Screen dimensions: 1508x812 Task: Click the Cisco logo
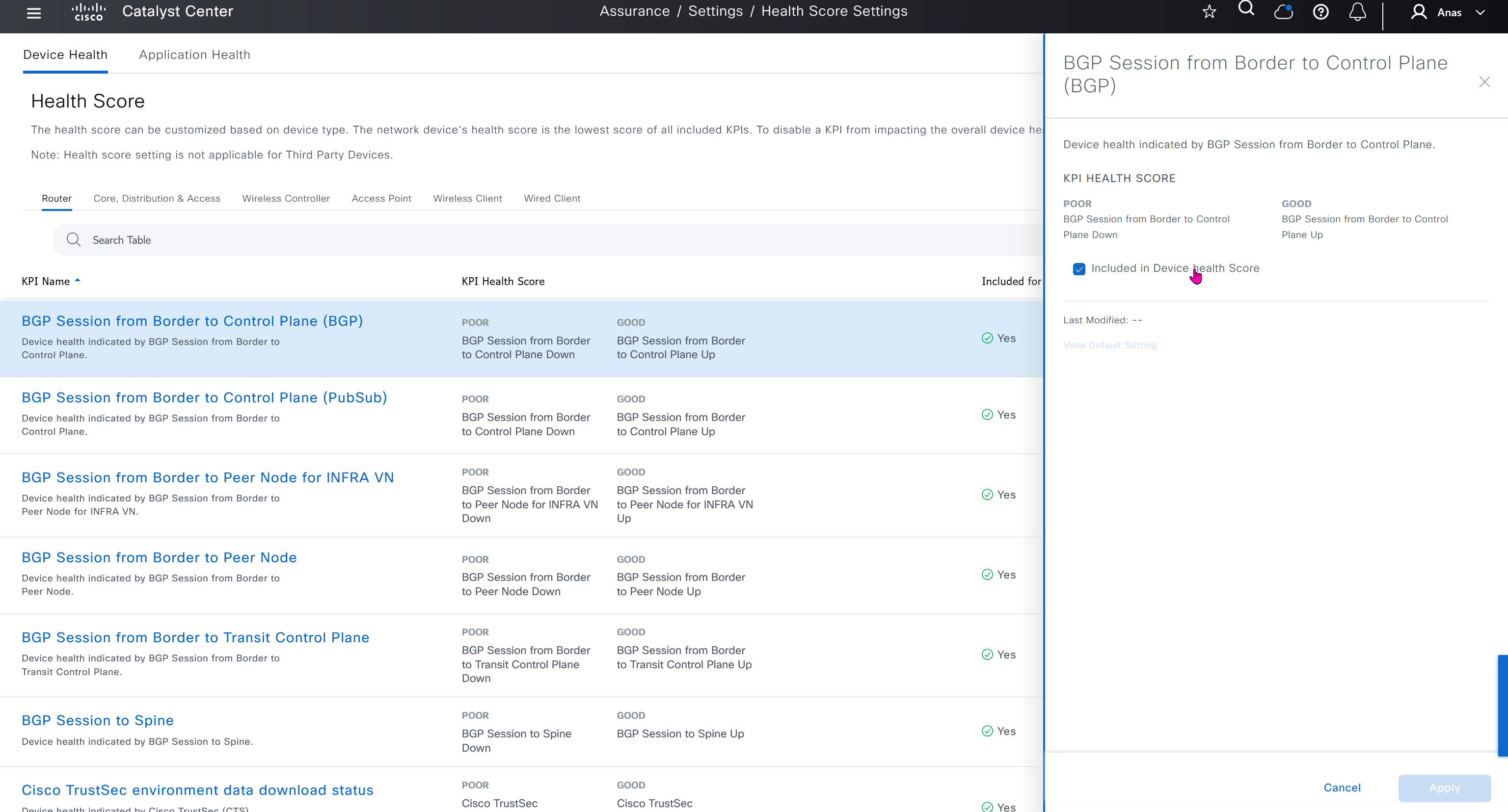click(x=88, y=12)
